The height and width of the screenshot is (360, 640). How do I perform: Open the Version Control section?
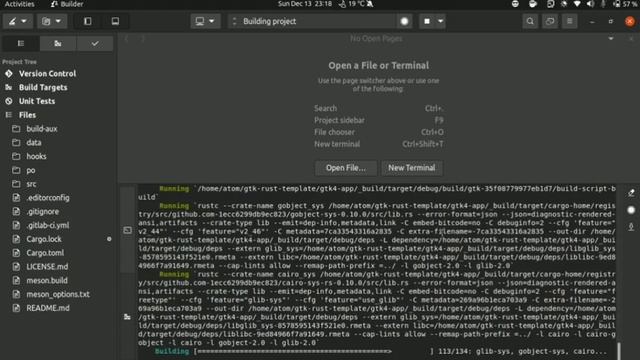tap(47, 74)
